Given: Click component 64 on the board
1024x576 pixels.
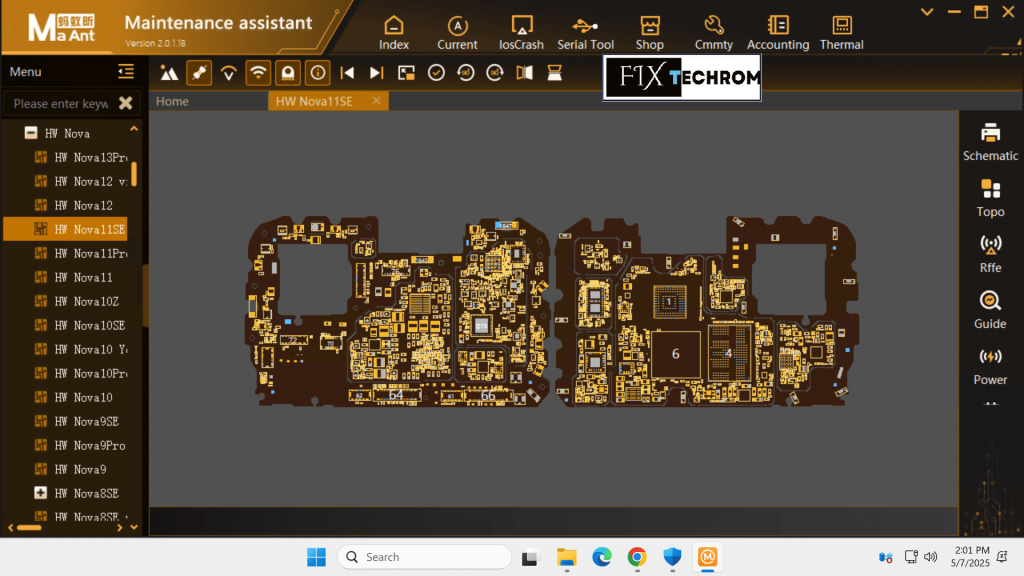Looking at the screenshot, I should 396,395.
